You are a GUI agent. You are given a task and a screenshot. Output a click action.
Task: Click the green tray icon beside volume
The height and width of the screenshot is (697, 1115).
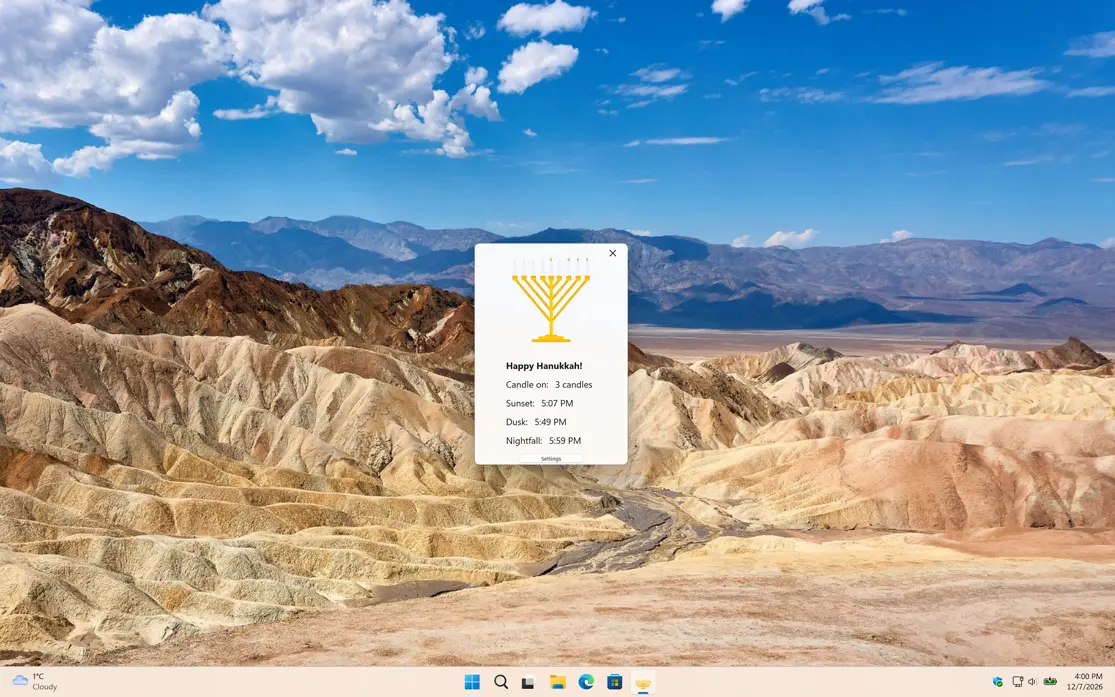coord(1050,682)
